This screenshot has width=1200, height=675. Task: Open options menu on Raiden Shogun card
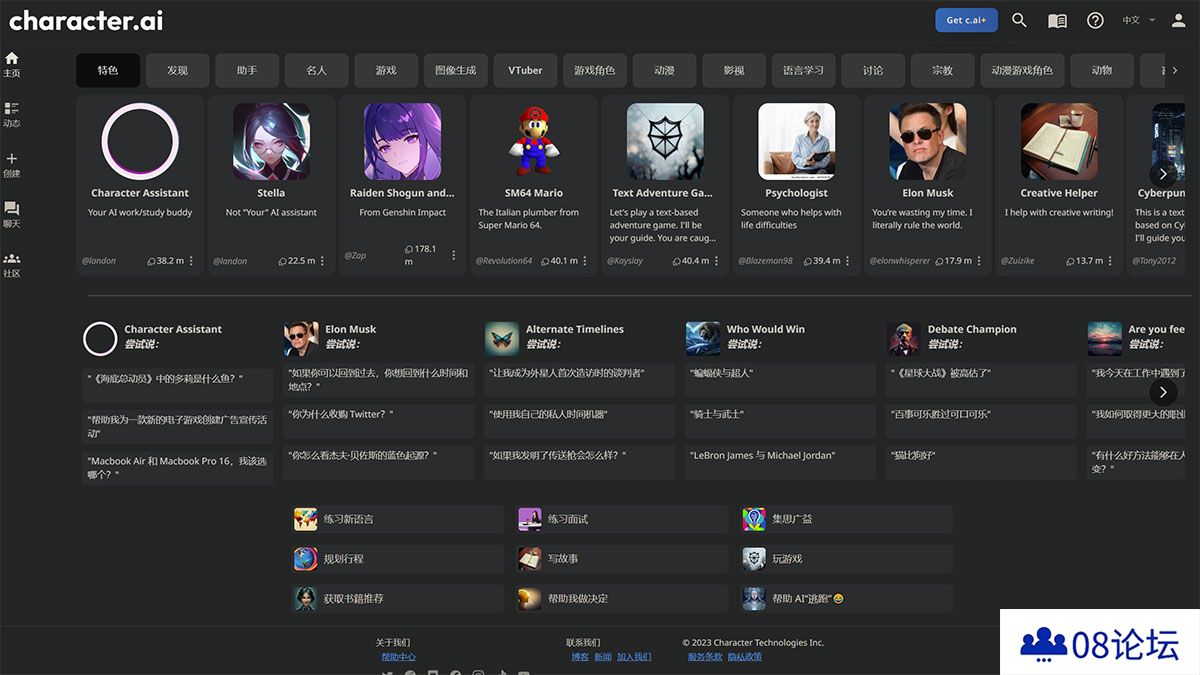pos(453,255)
